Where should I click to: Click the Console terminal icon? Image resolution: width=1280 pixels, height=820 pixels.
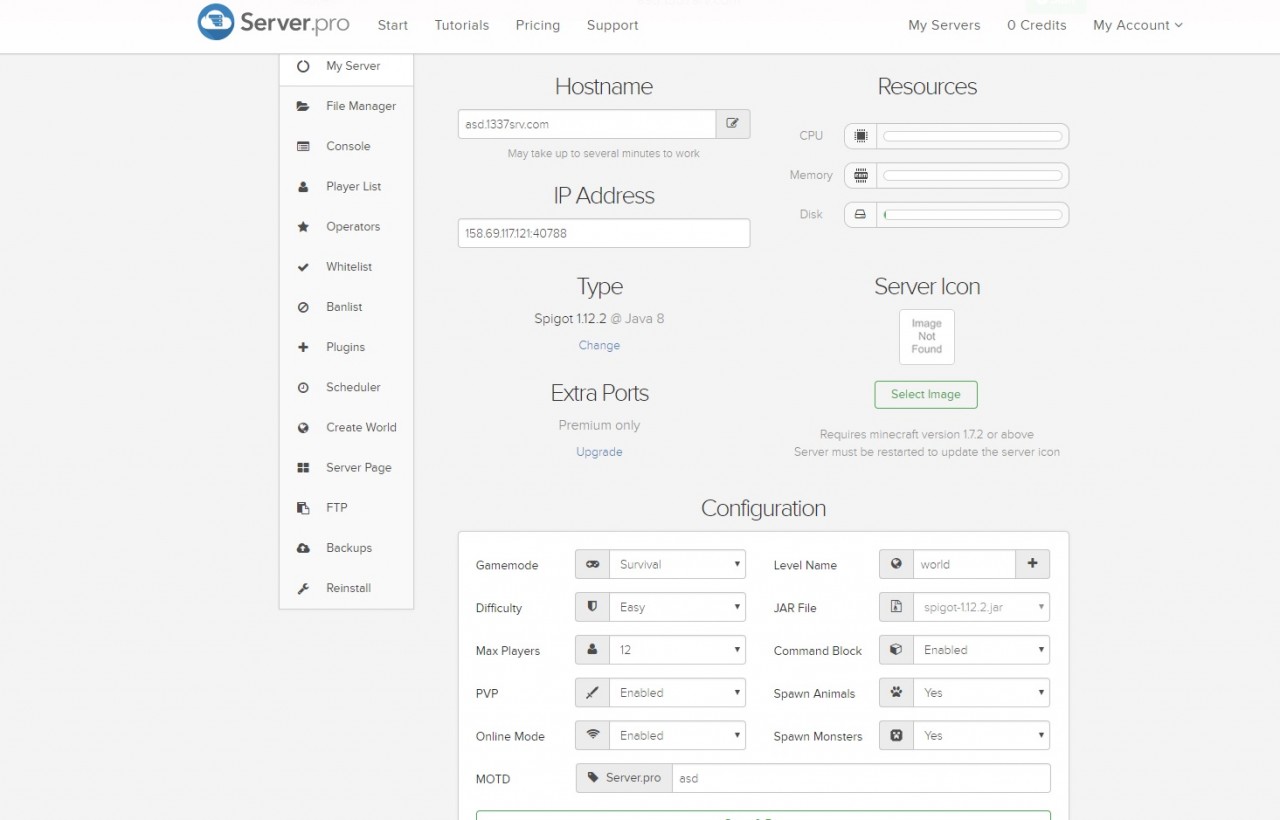(x=303, y=146)
